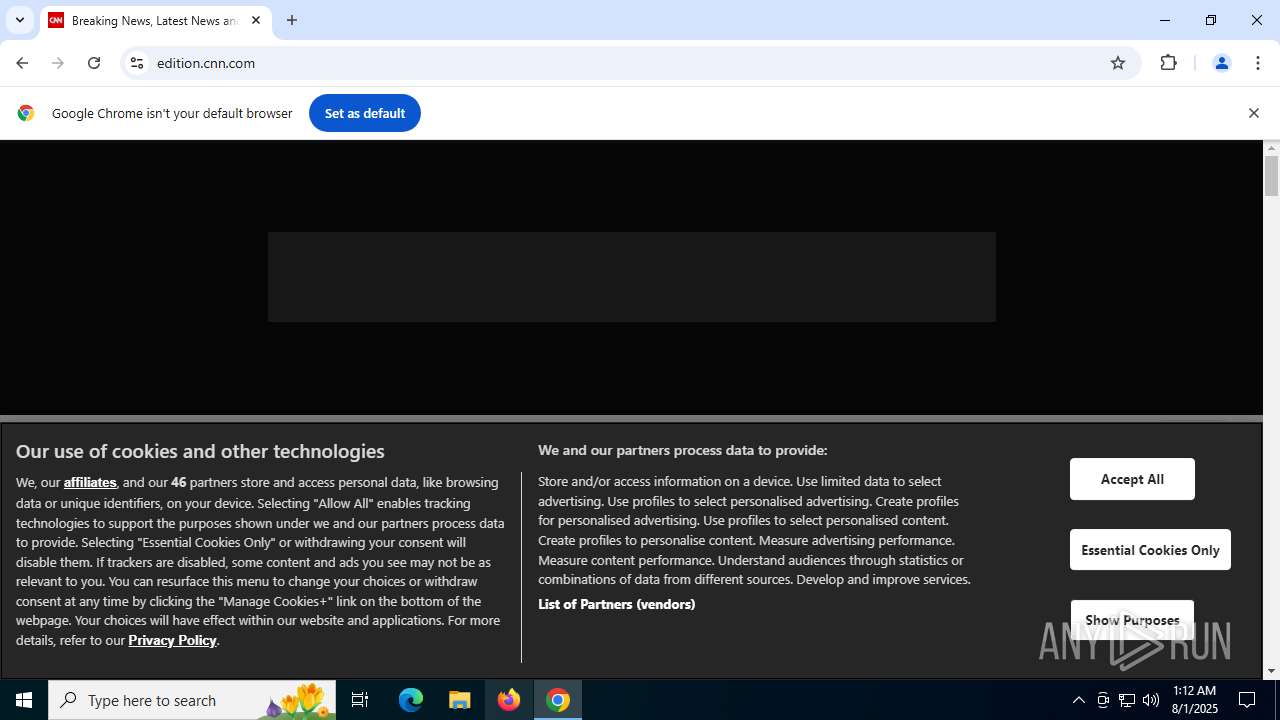Viewport: 1280px width, 720px height.
Task: Open the notification center icon
Action: pyautogui.click(x=1247, y=700)
